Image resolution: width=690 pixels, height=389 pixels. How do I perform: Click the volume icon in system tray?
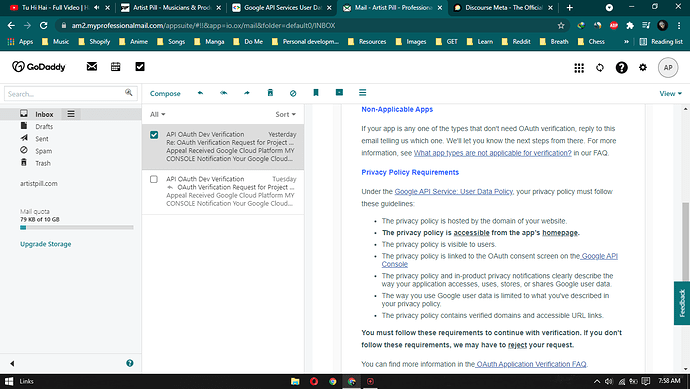pyautogui.click(x=609, y=382)
